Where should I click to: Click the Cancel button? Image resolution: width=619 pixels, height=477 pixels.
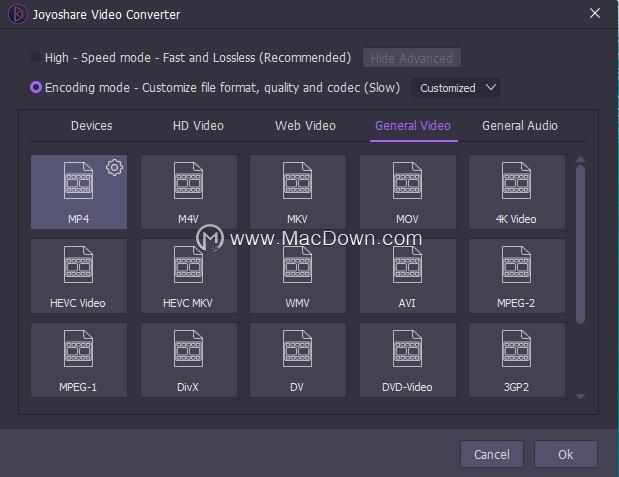pyautogui.click(x=492, y=454)
